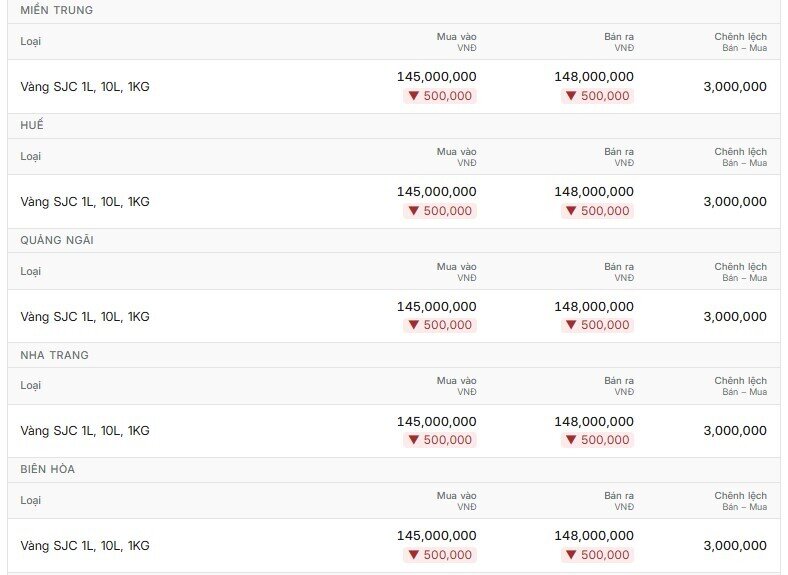Click the Vàng SJC row under MIỀN TRUNG

(394, 87)
